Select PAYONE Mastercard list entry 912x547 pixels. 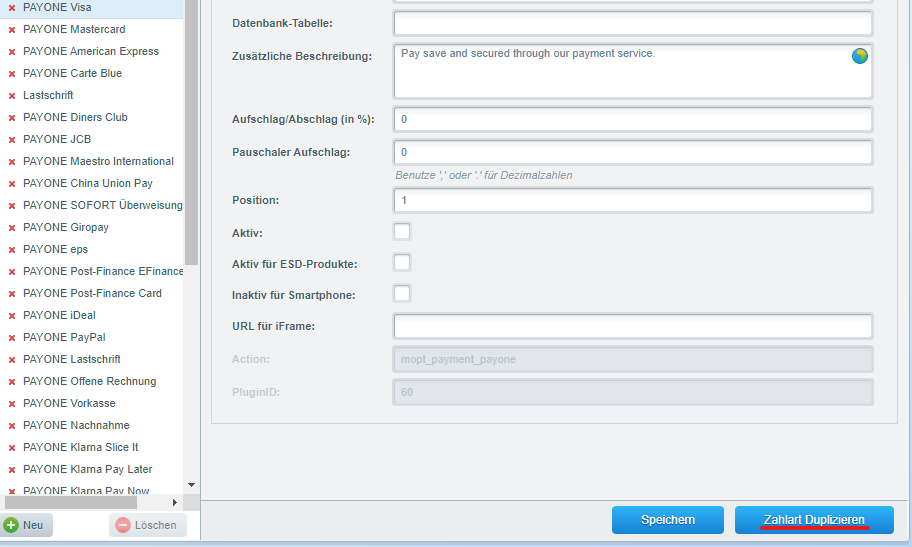coord(91,29)
